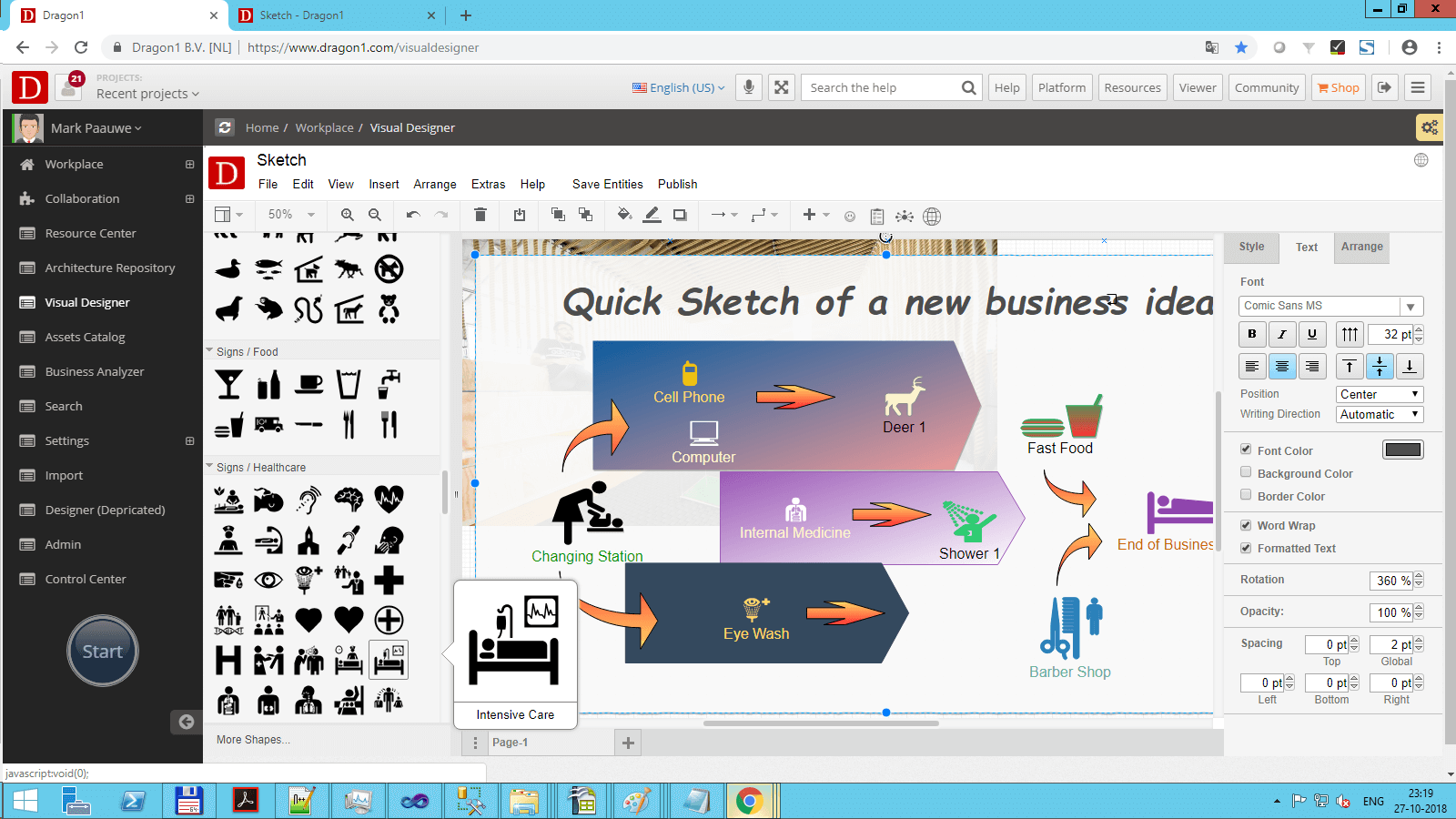Click the fill color bucket icon
This screenshot has width=1456, height=819.
[x=624, y=216]
